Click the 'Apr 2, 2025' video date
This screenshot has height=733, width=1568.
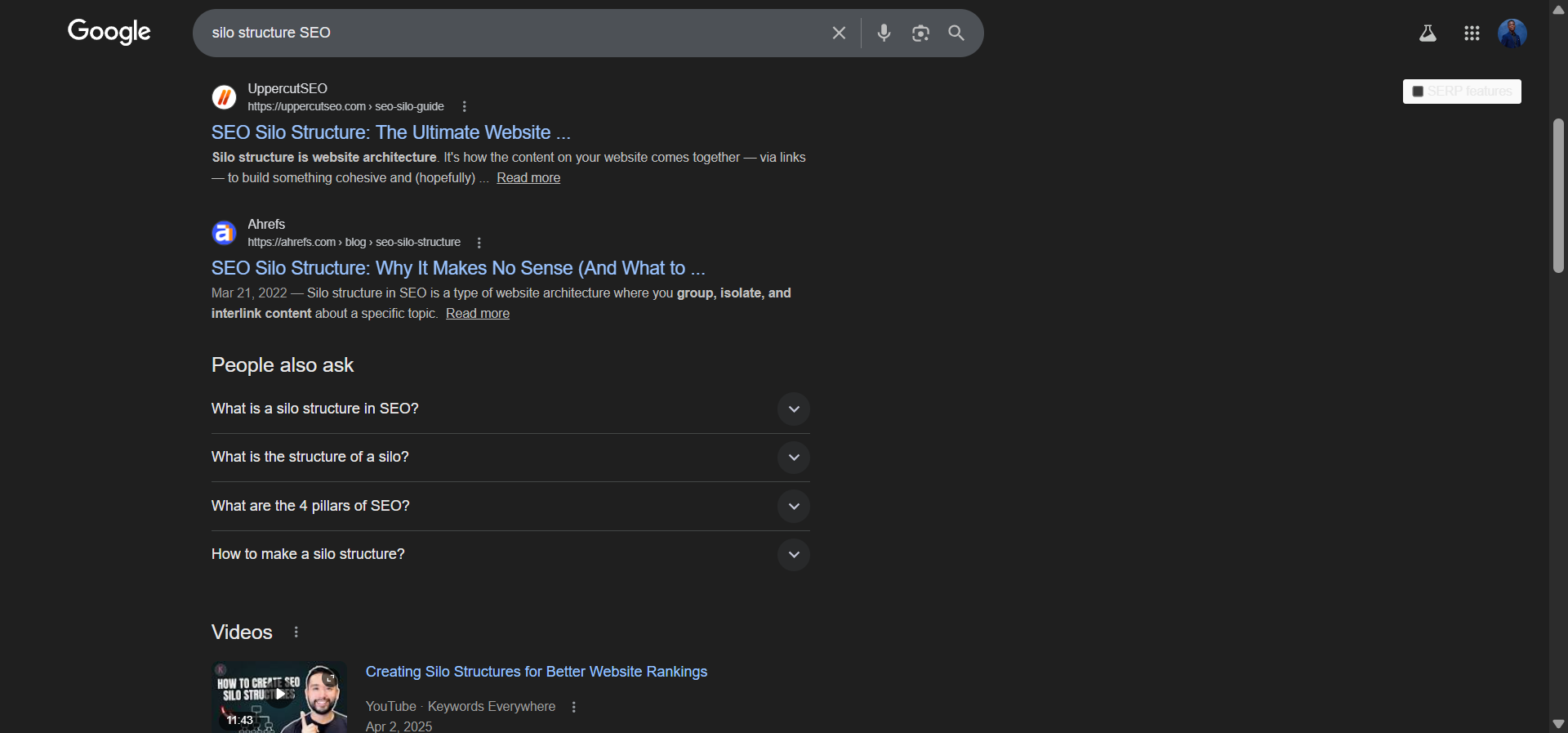(399, 726)
